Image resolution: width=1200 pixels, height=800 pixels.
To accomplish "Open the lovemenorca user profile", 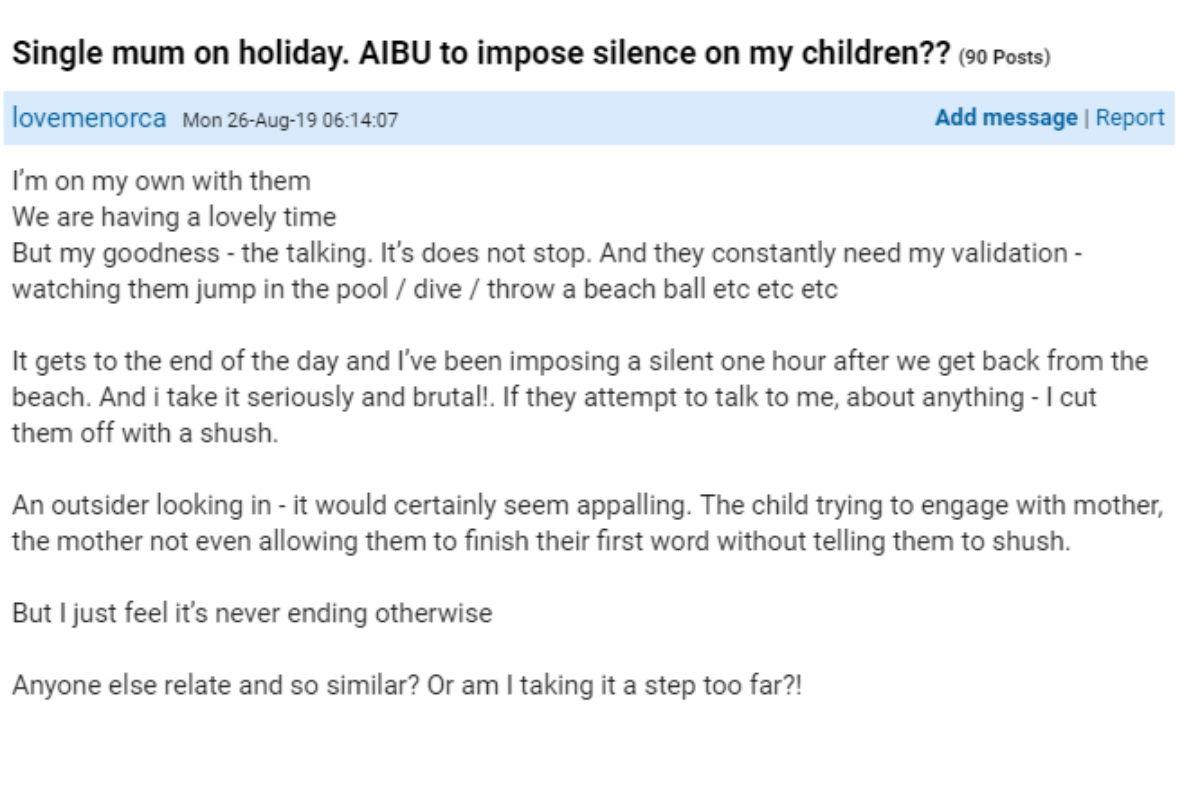I will point(89,118).
